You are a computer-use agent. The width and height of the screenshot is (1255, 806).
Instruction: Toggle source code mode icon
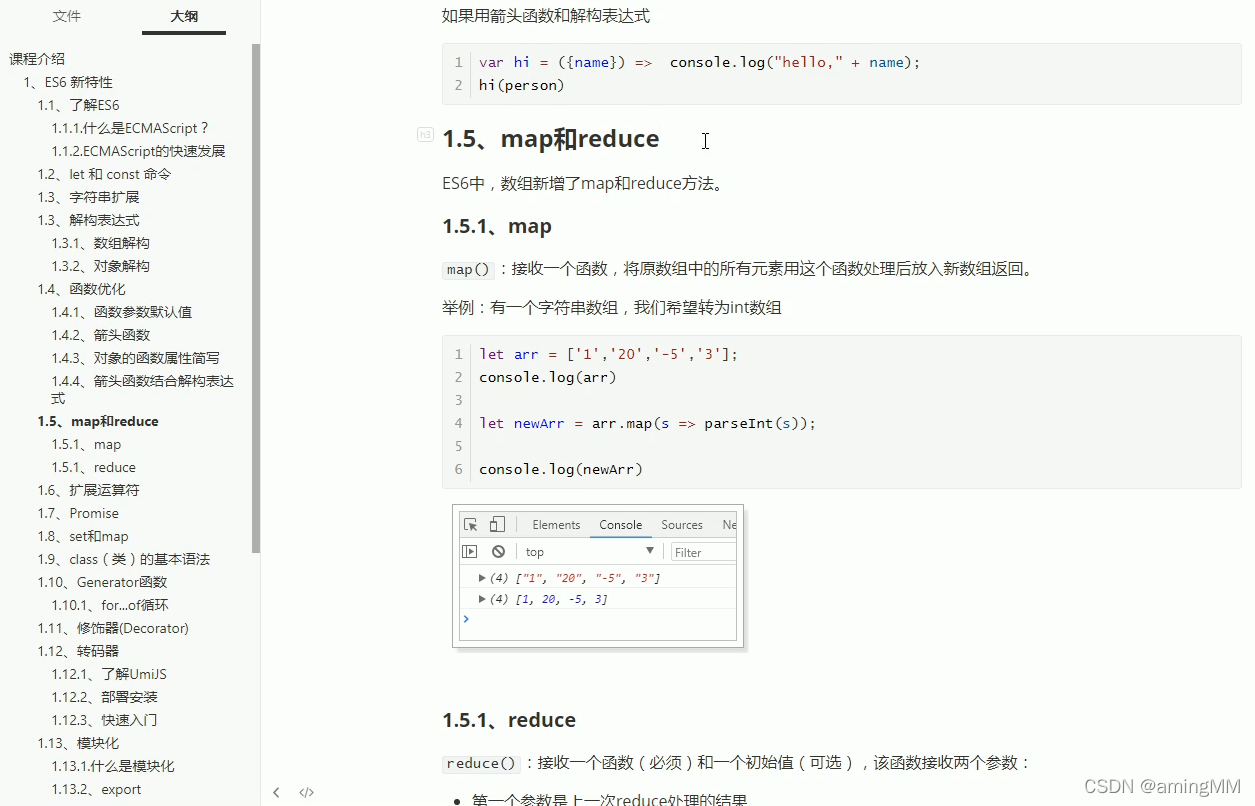pos(306,793)
